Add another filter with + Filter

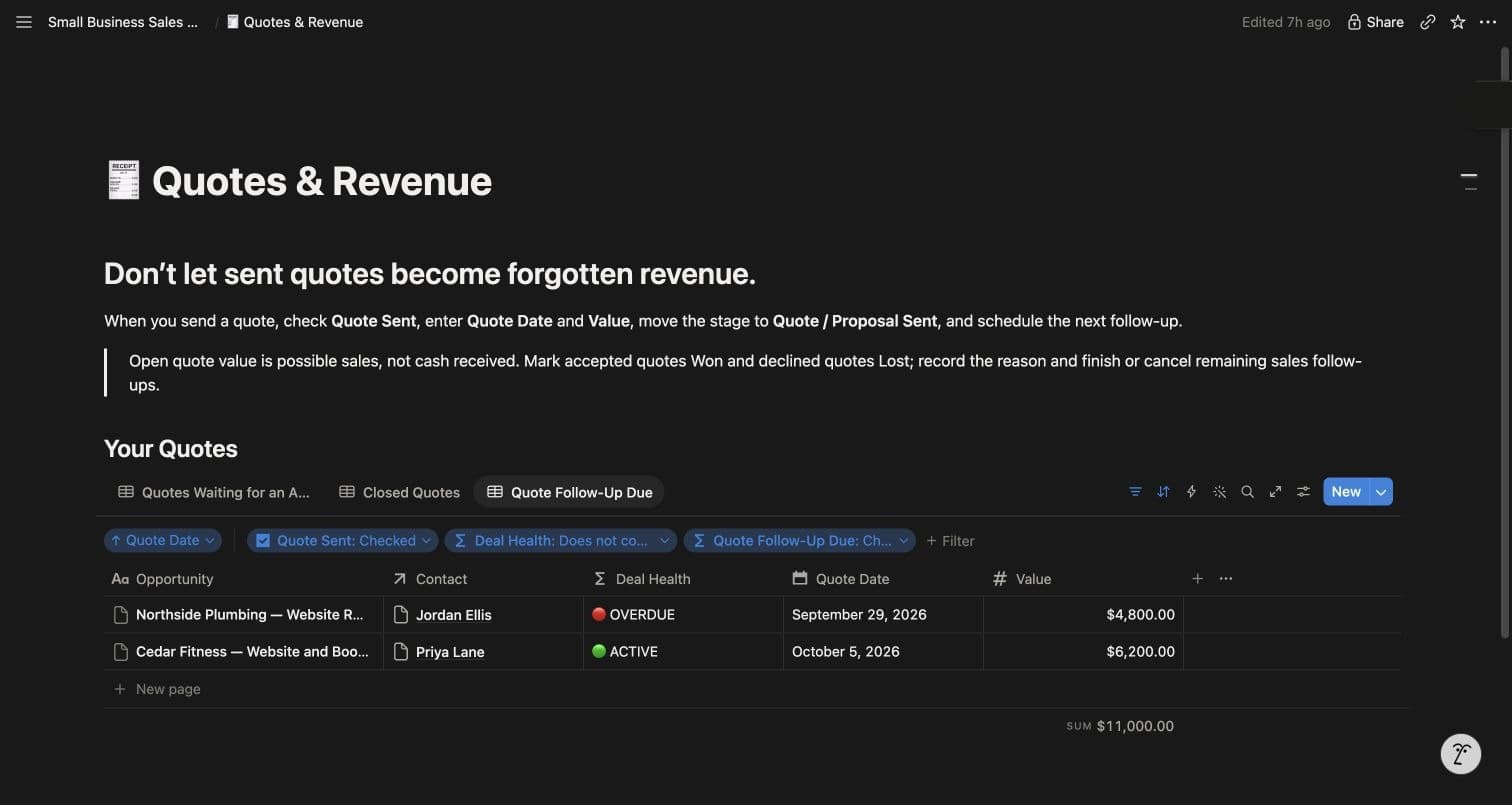[x=950, y=541]
